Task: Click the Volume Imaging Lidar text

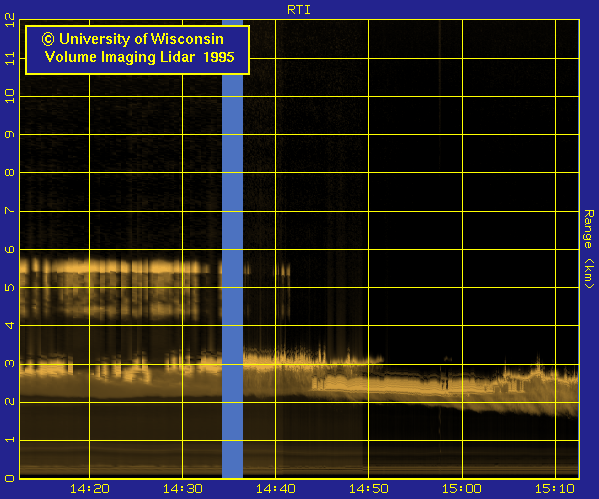Action: point(120,57)
